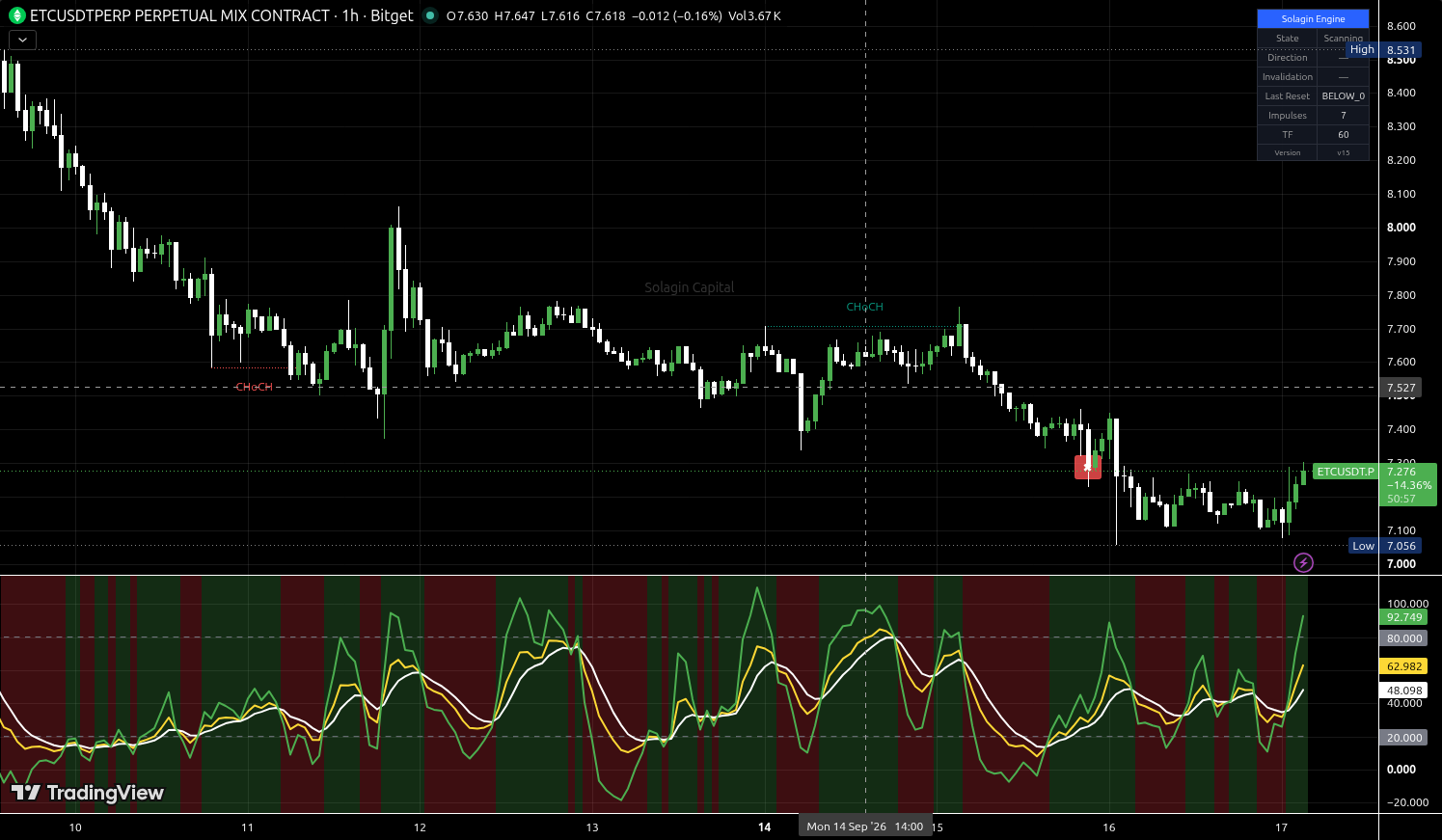Click the Solagin Engine table header

(x=1313, y=18)
